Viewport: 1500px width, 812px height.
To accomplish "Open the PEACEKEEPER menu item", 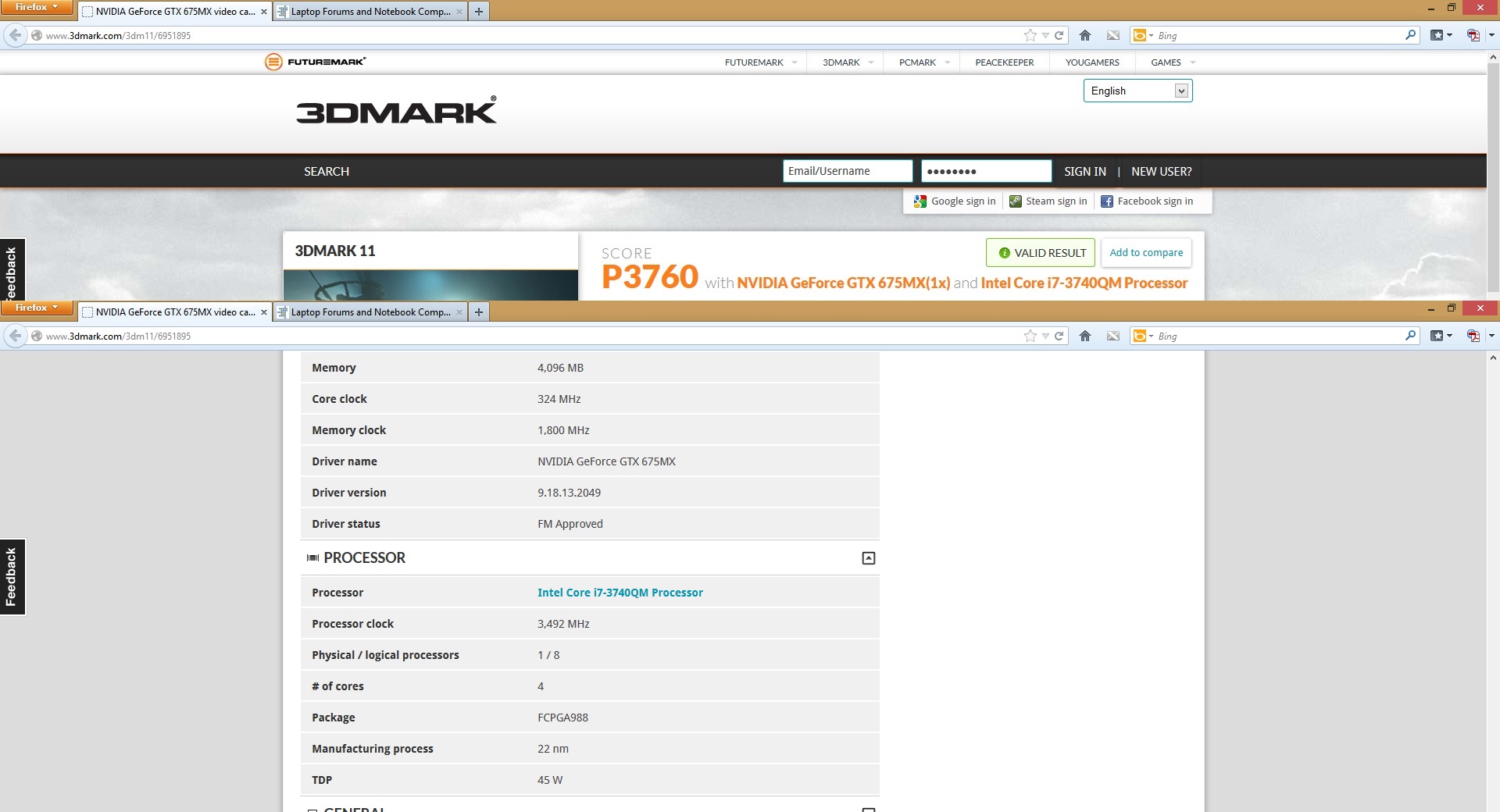I will [1004, 62].
